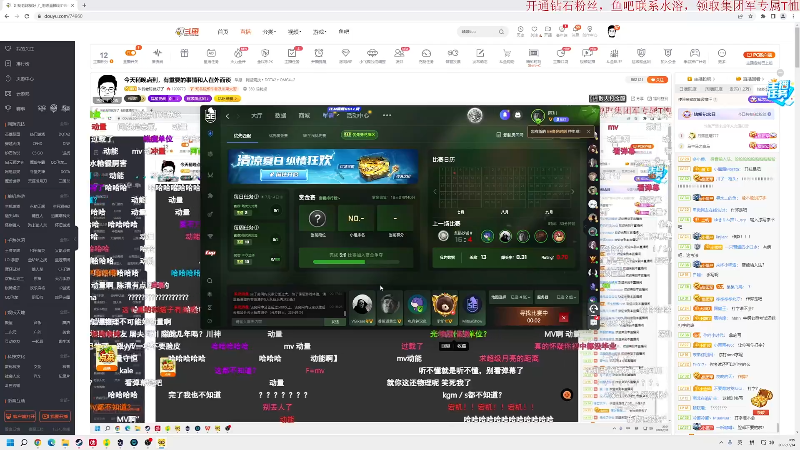This screenshot has height=450, width=800.
Task: Tick the checkbox beside 5E client sub-tabs
Action: pos(498,135)
